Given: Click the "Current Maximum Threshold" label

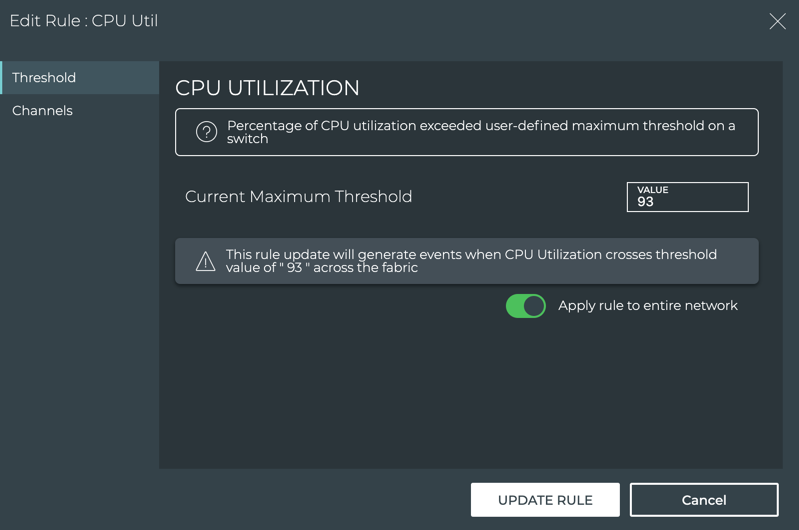Looking at the screenshot, I should pyautogui.click(x=298, y=197).
